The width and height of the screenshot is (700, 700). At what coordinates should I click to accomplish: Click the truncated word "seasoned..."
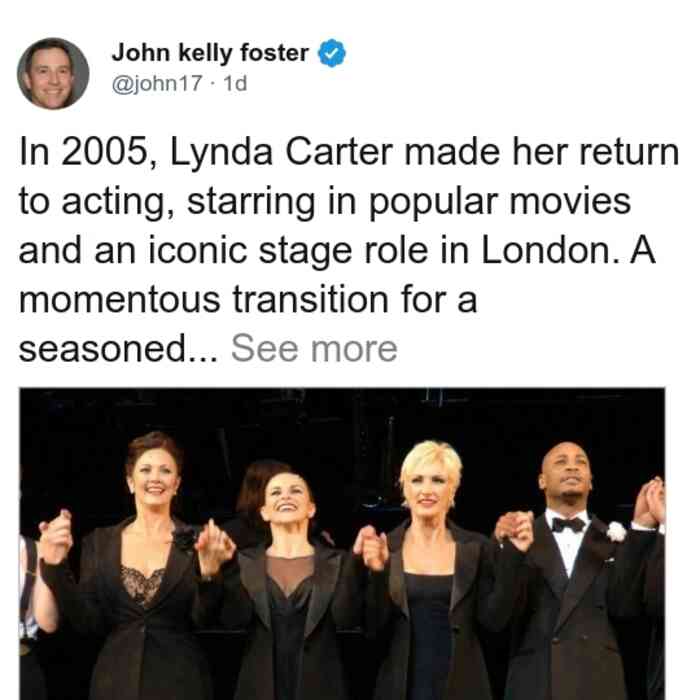pos(118,349)
